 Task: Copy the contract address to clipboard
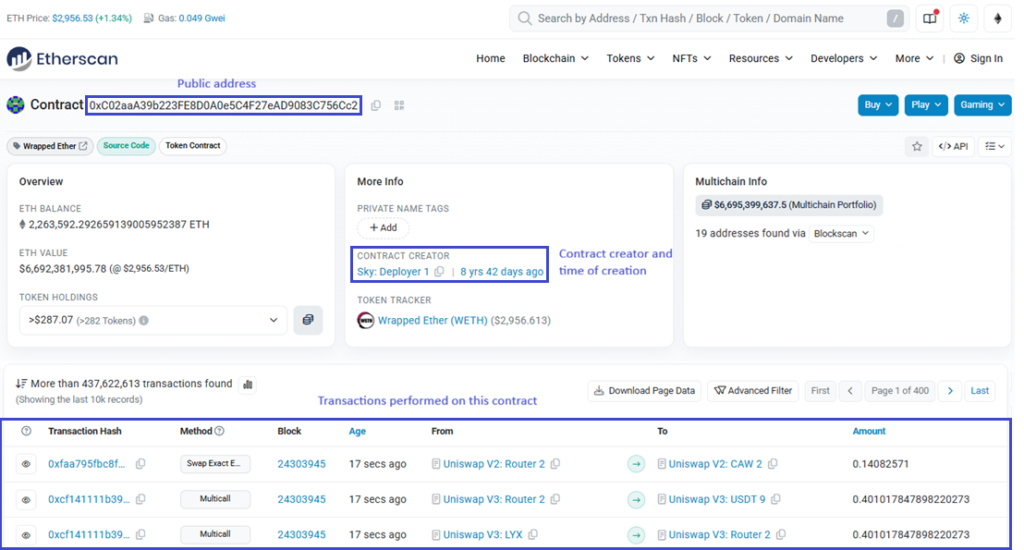[376, 105]
